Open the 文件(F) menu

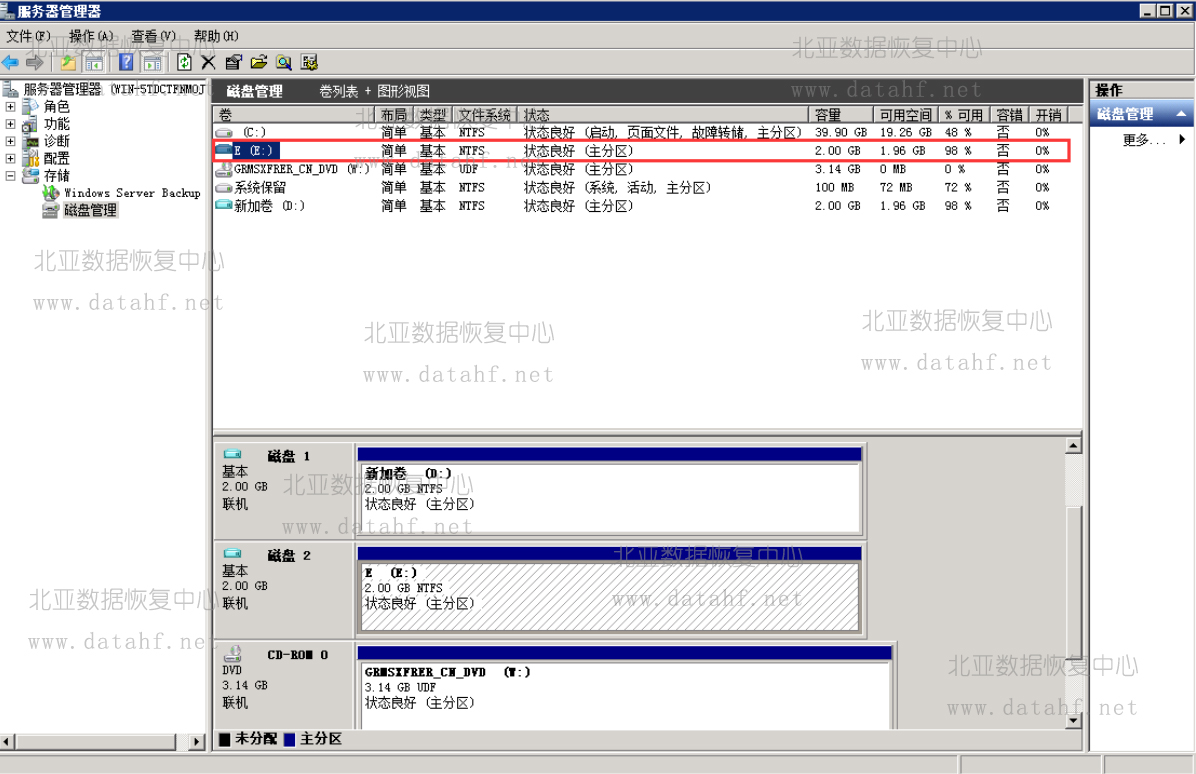click(x=28, y=36)
